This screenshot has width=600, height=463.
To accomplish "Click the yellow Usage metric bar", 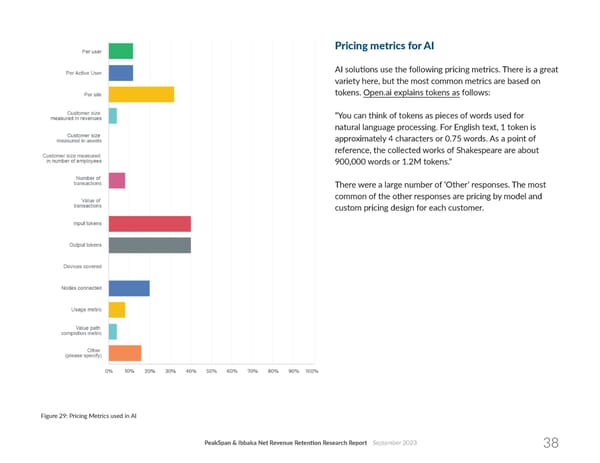I will [116, 310].
